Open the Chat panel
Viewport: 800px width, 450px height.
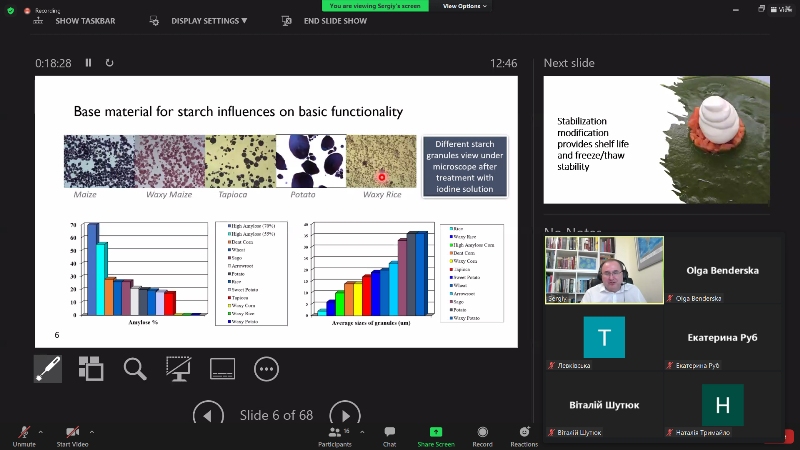point(390,437)
